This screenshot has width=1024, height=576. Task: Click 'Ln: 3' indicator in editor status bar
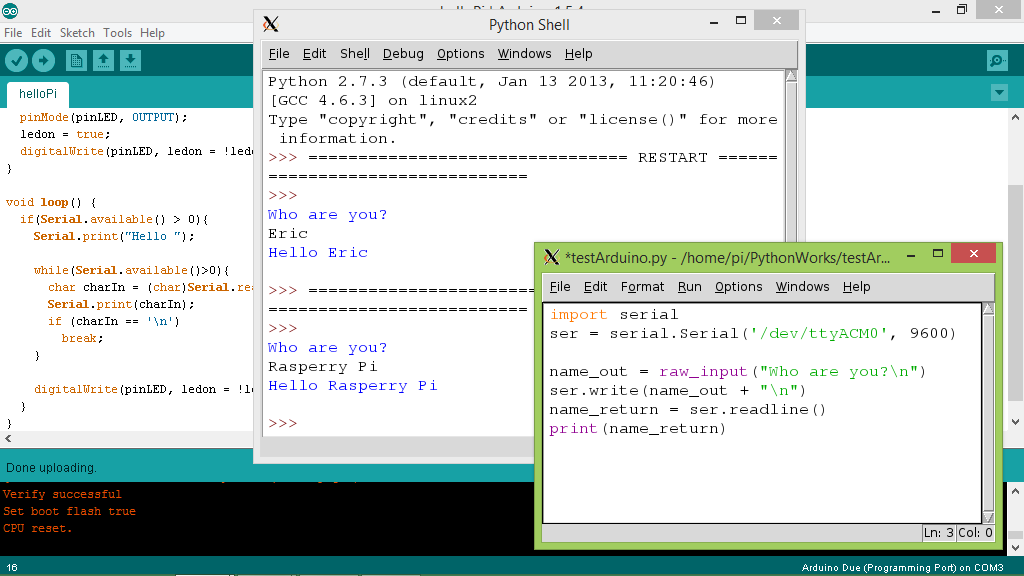click(938, 533)
